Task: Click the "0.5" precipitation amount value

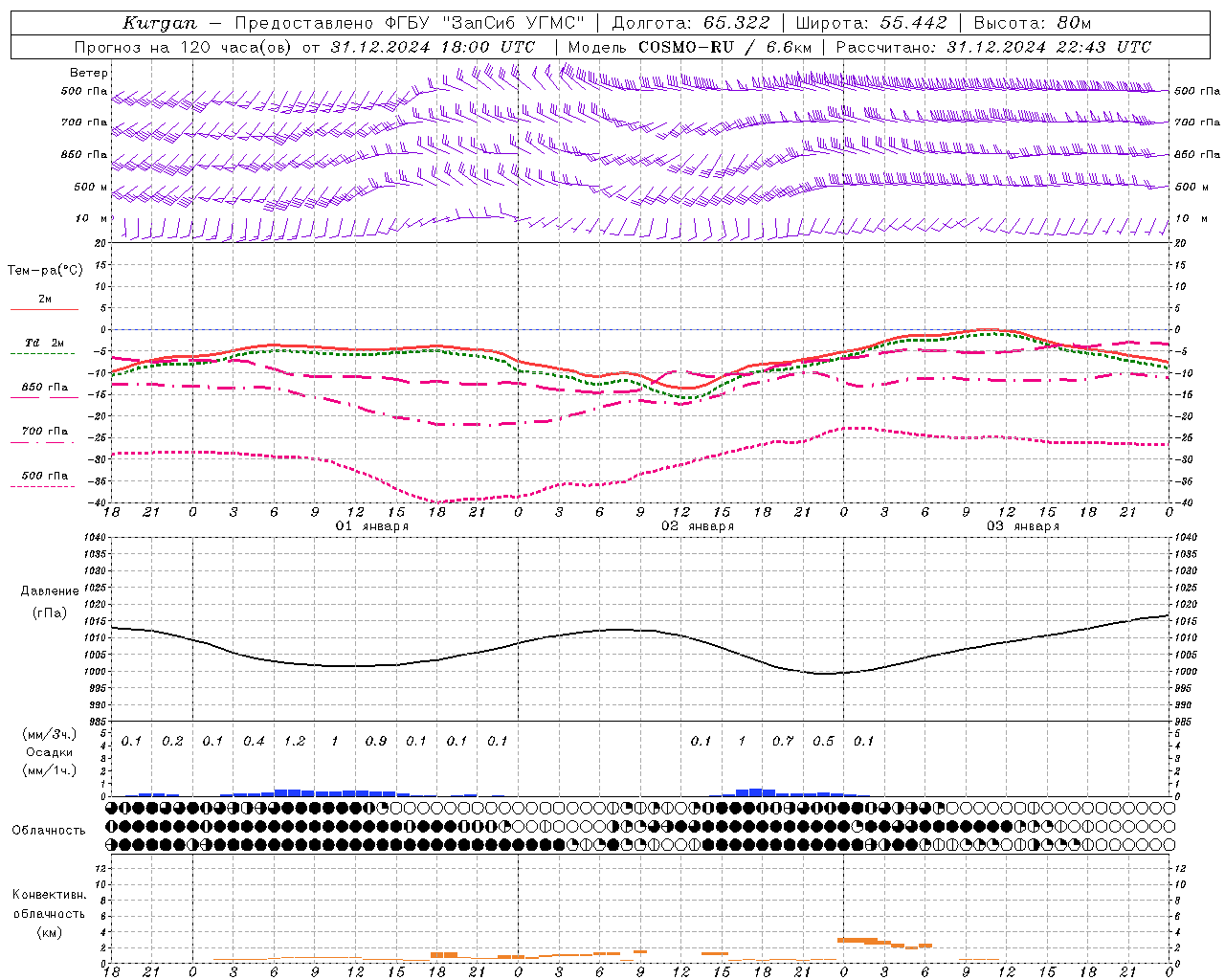Action: point(823,741)
